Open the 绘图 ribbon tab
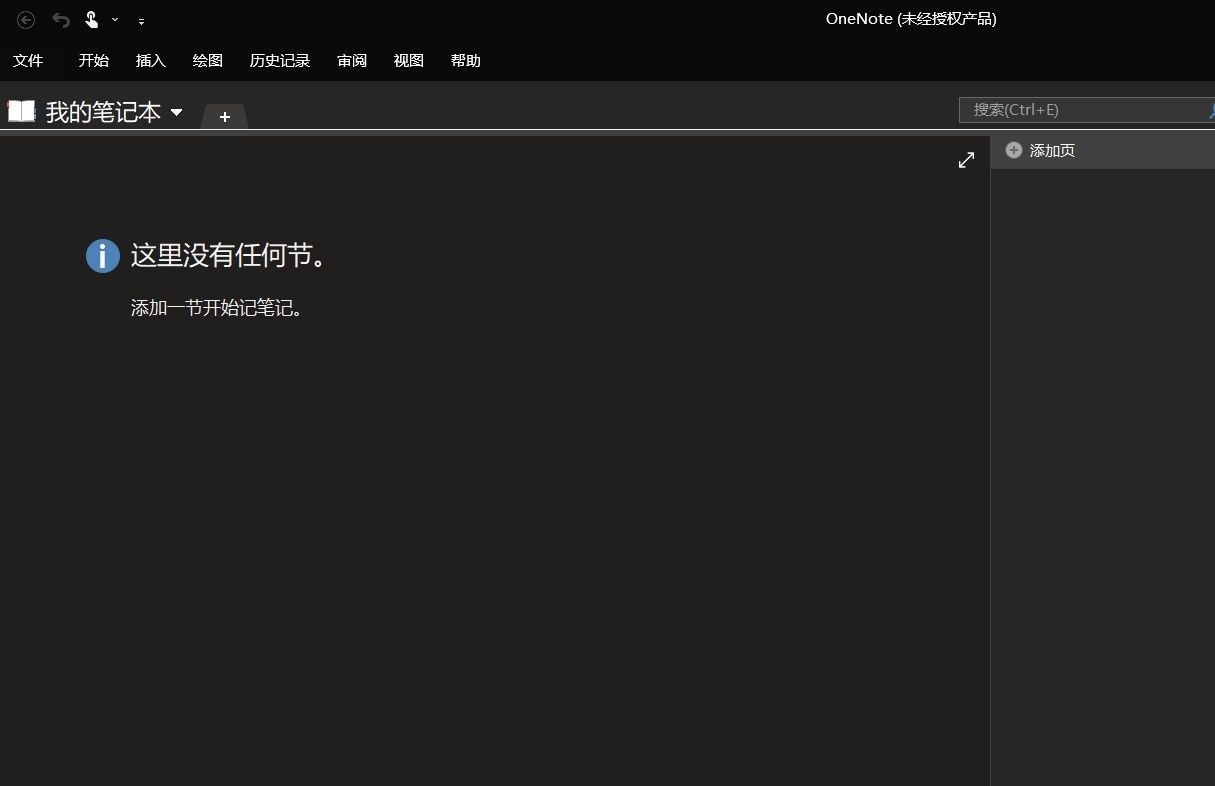 pos(208,61)
